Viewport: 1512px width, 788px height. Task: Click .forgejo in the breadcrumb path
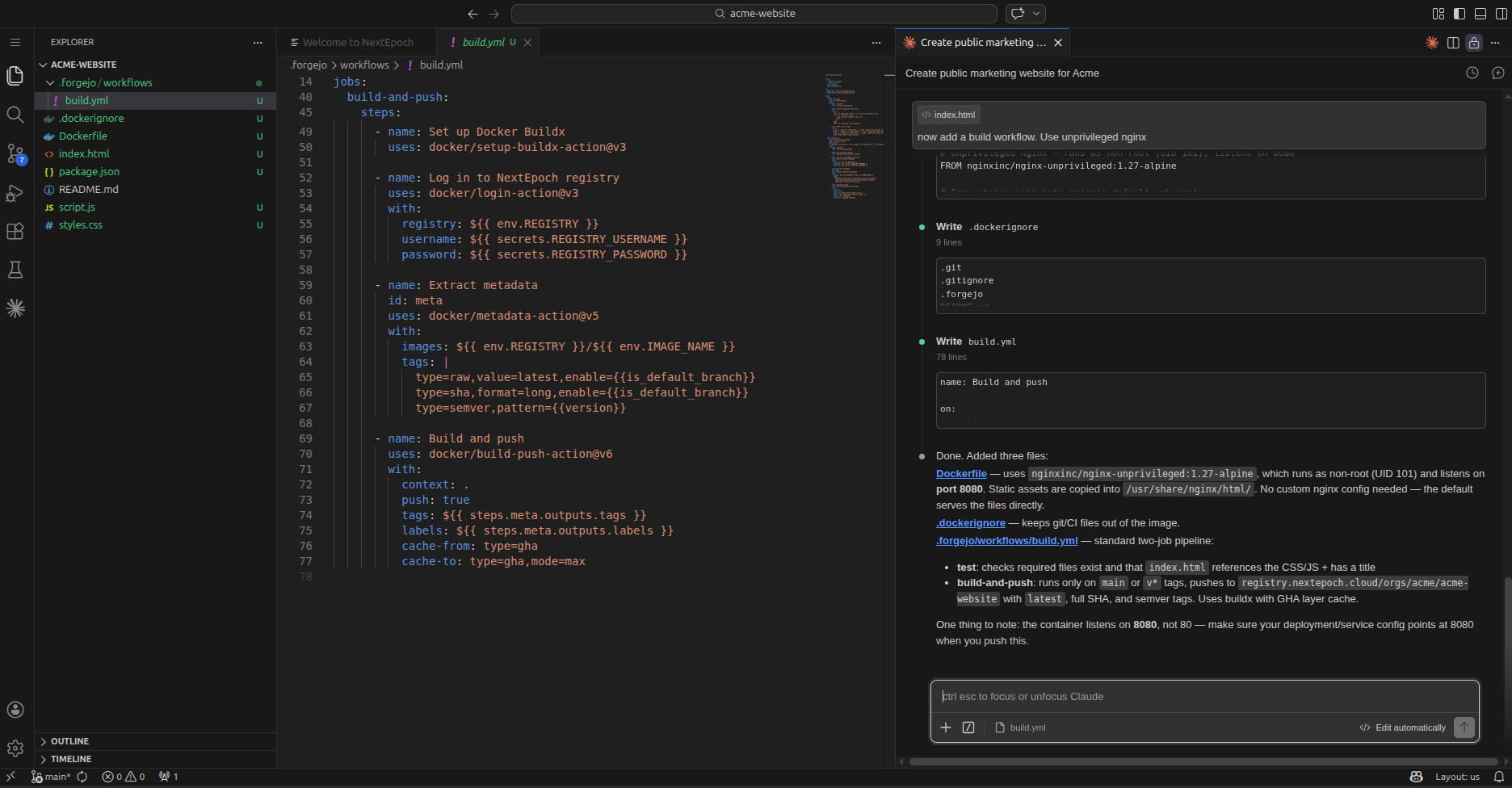pyautogui.click(x=309, y=65)
